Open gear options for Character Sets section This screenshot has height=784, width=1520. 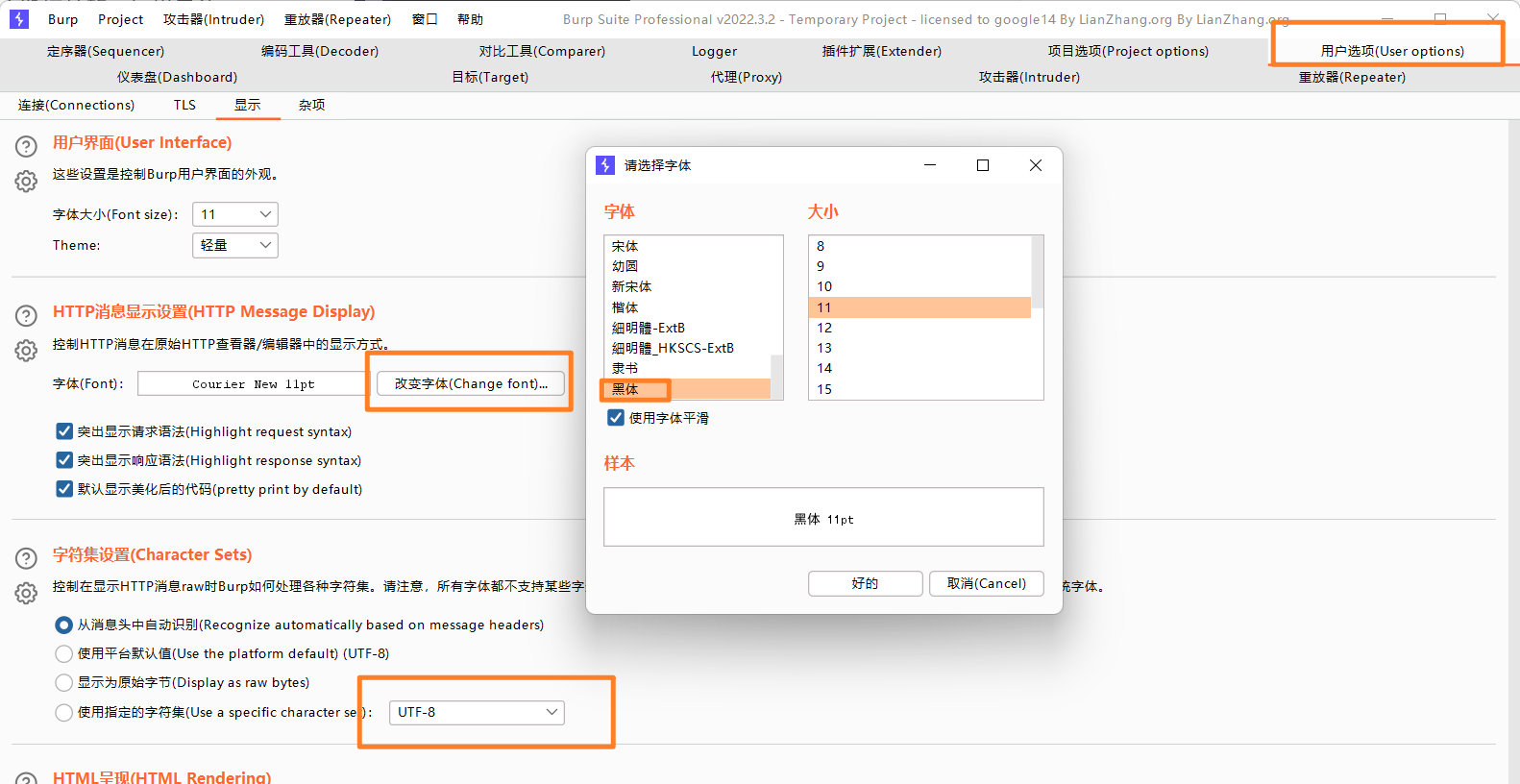click(x=26, y=593)
